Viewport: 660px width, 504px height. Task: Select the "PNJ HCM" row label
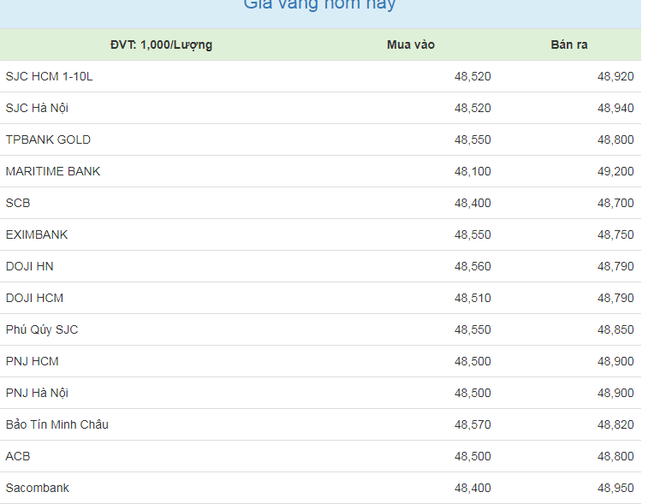pyautogui.click(x=32, y=361)
